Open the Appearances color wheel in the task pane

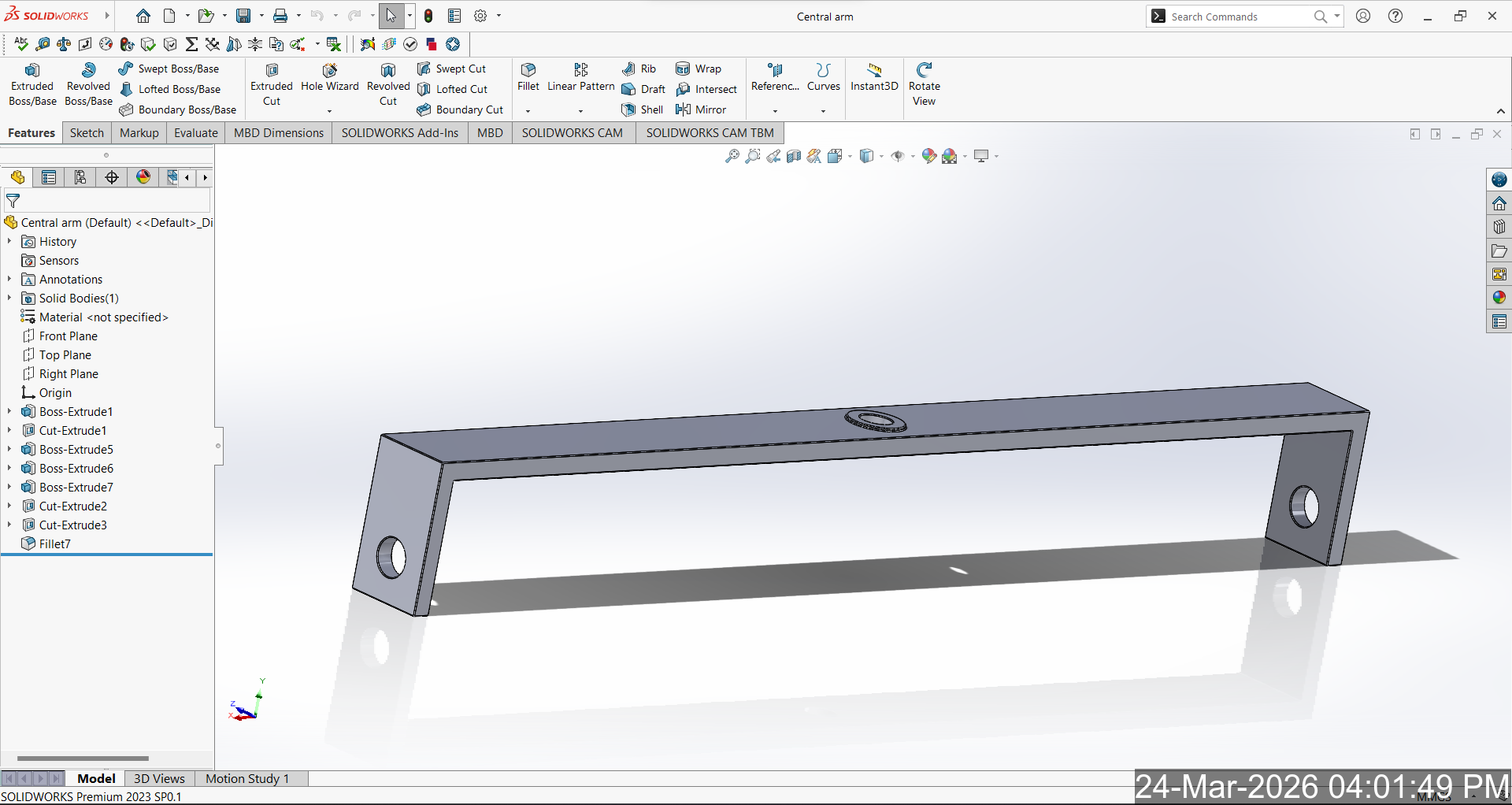point(1499,298)
